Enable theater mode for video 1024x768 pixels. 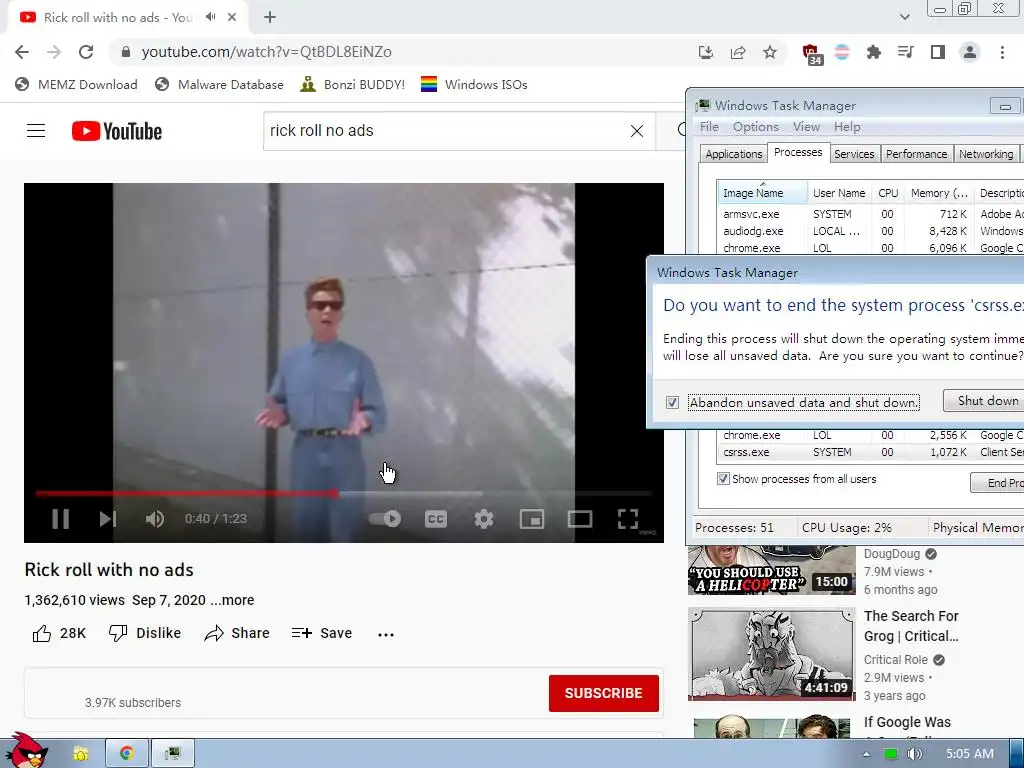coord(579,519)
